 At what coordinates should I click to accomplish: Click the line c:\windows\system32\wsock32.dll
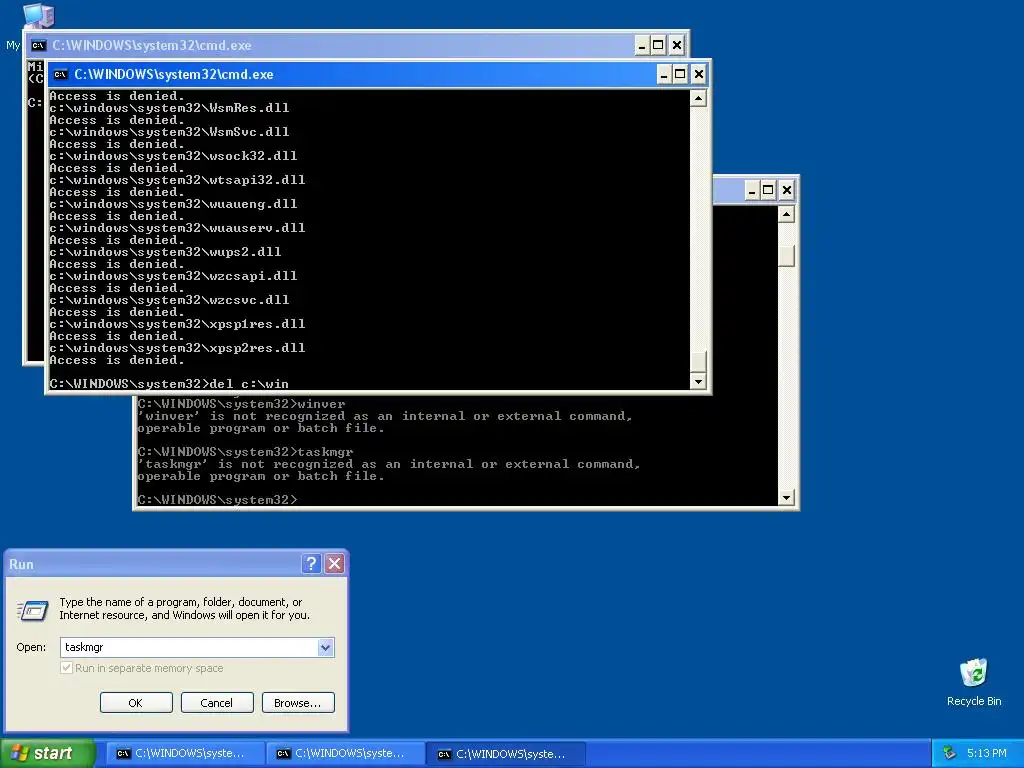pos(173,156)
